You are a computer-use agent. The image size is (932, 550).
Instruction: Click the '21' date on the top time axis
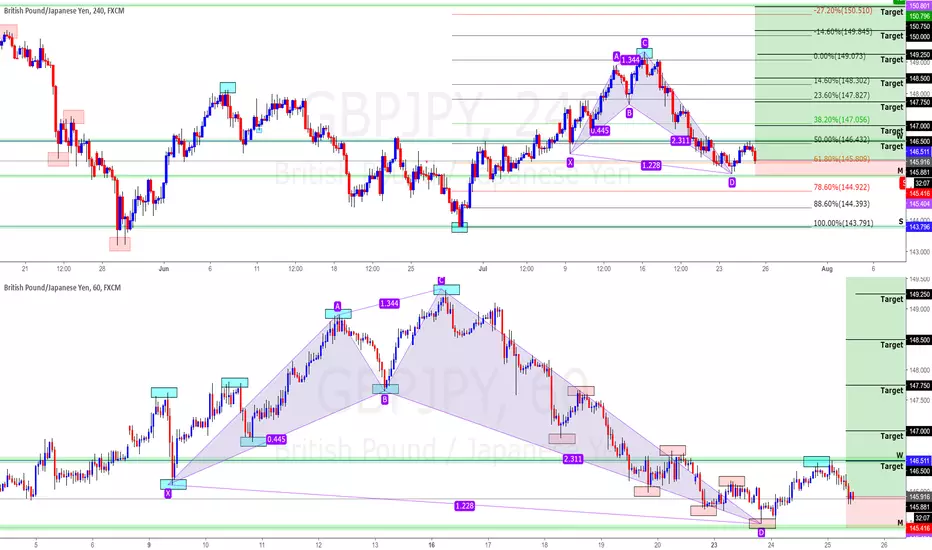(x=24, y=269)
